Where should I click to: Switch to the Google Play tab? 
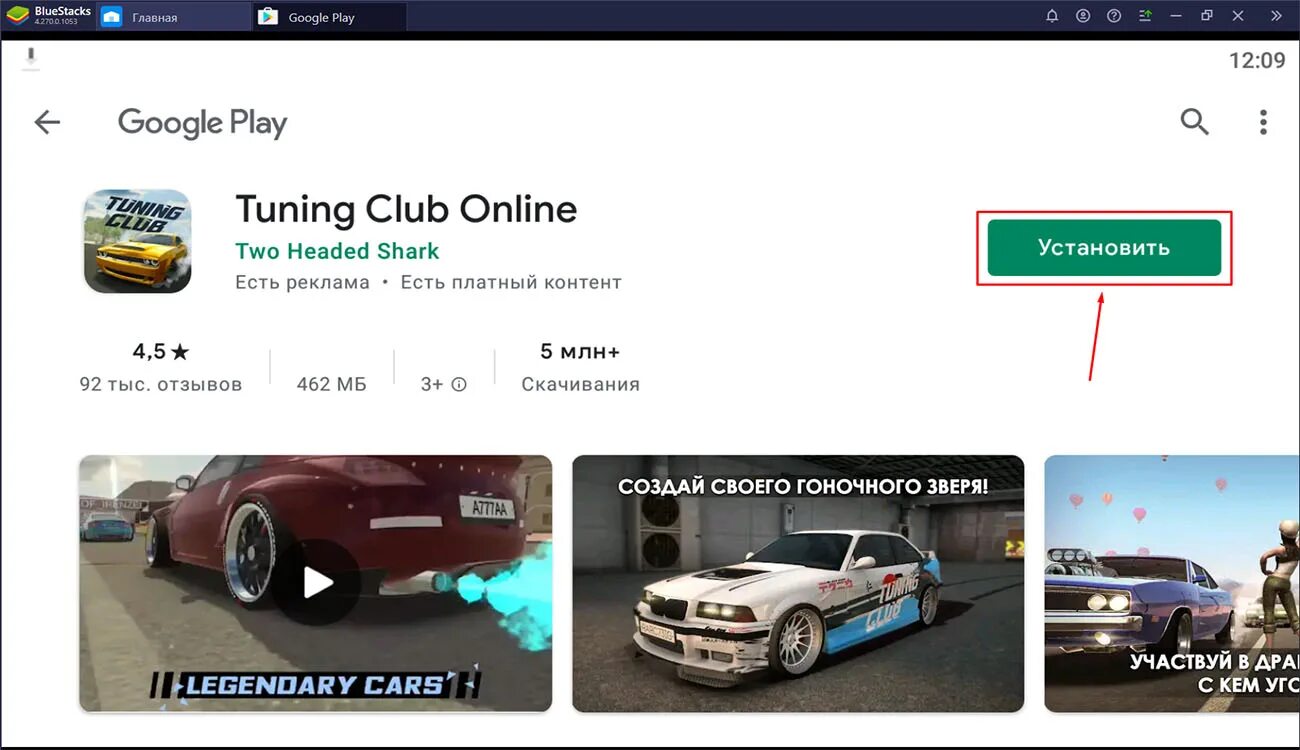pos(329,17)
